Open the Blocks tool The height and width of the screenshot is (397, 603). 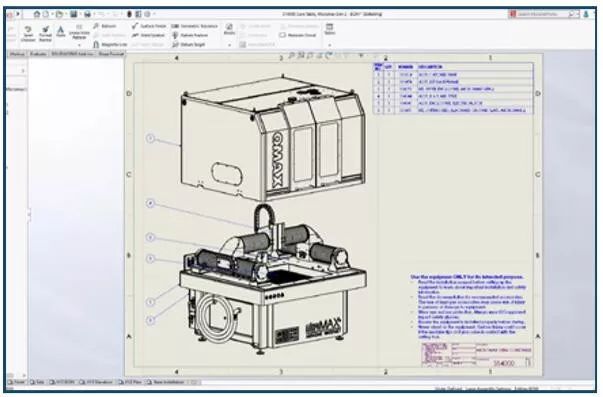click(x=229, y=29)
